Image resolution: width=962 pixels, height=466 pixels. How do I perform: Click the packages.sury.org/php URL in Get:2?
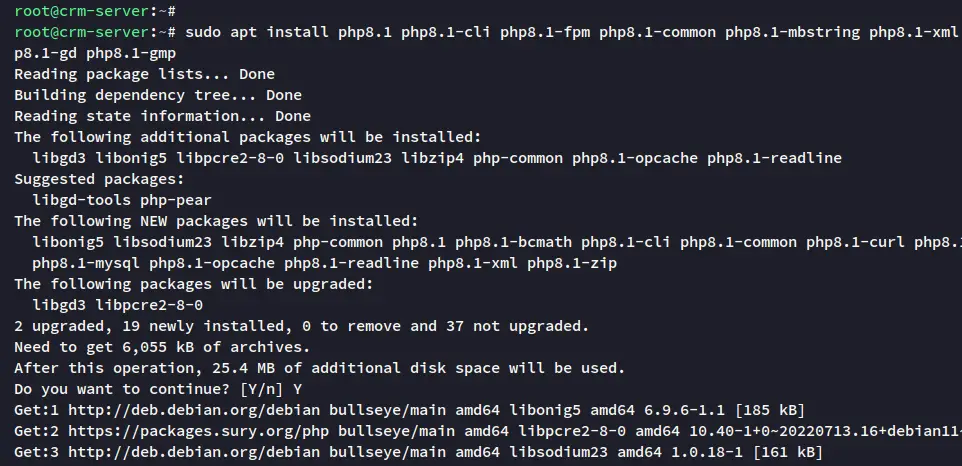point(198,431)
